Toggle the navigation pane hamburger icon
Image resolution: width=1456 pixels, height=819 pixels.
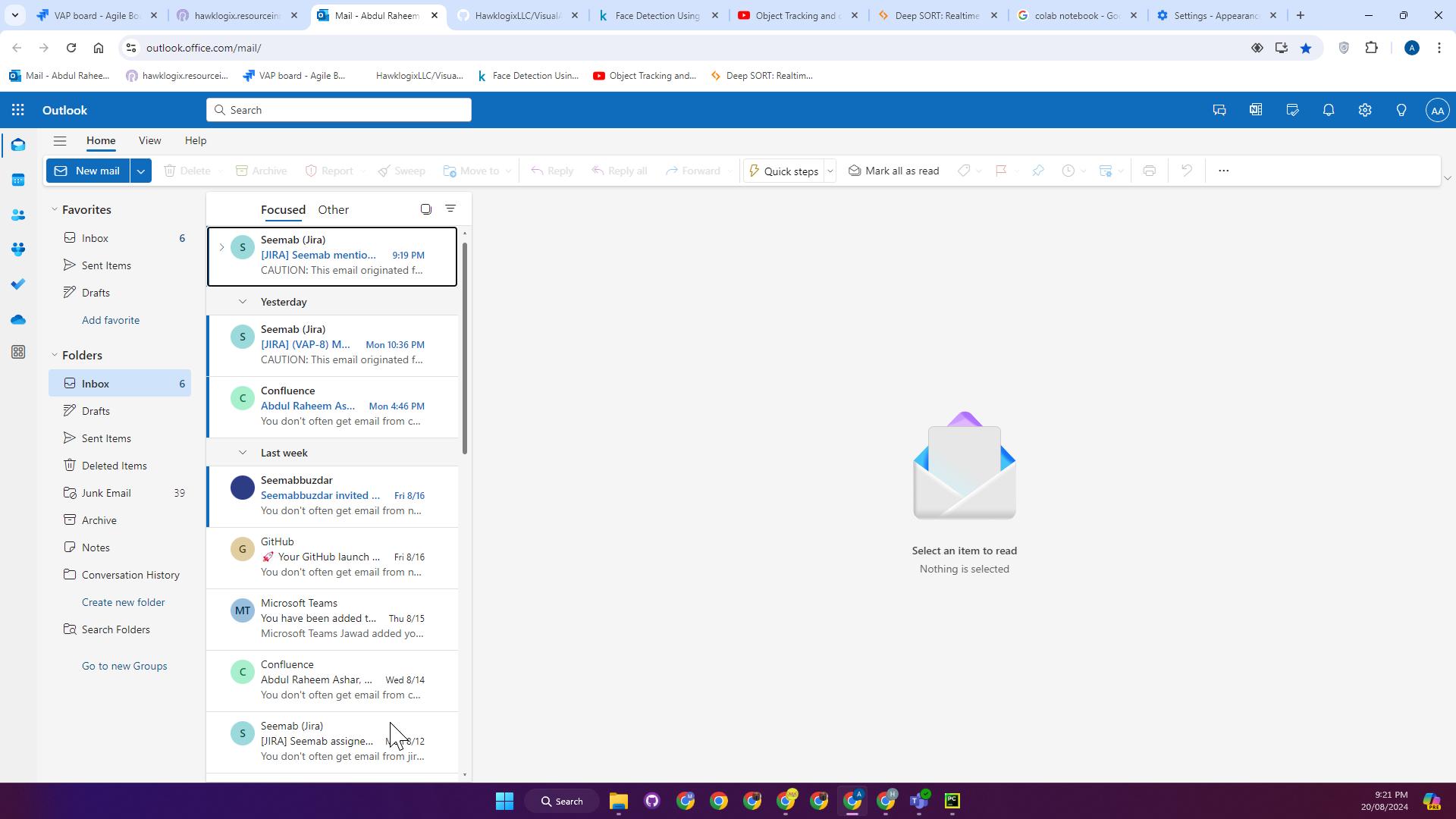click(60, 140)
